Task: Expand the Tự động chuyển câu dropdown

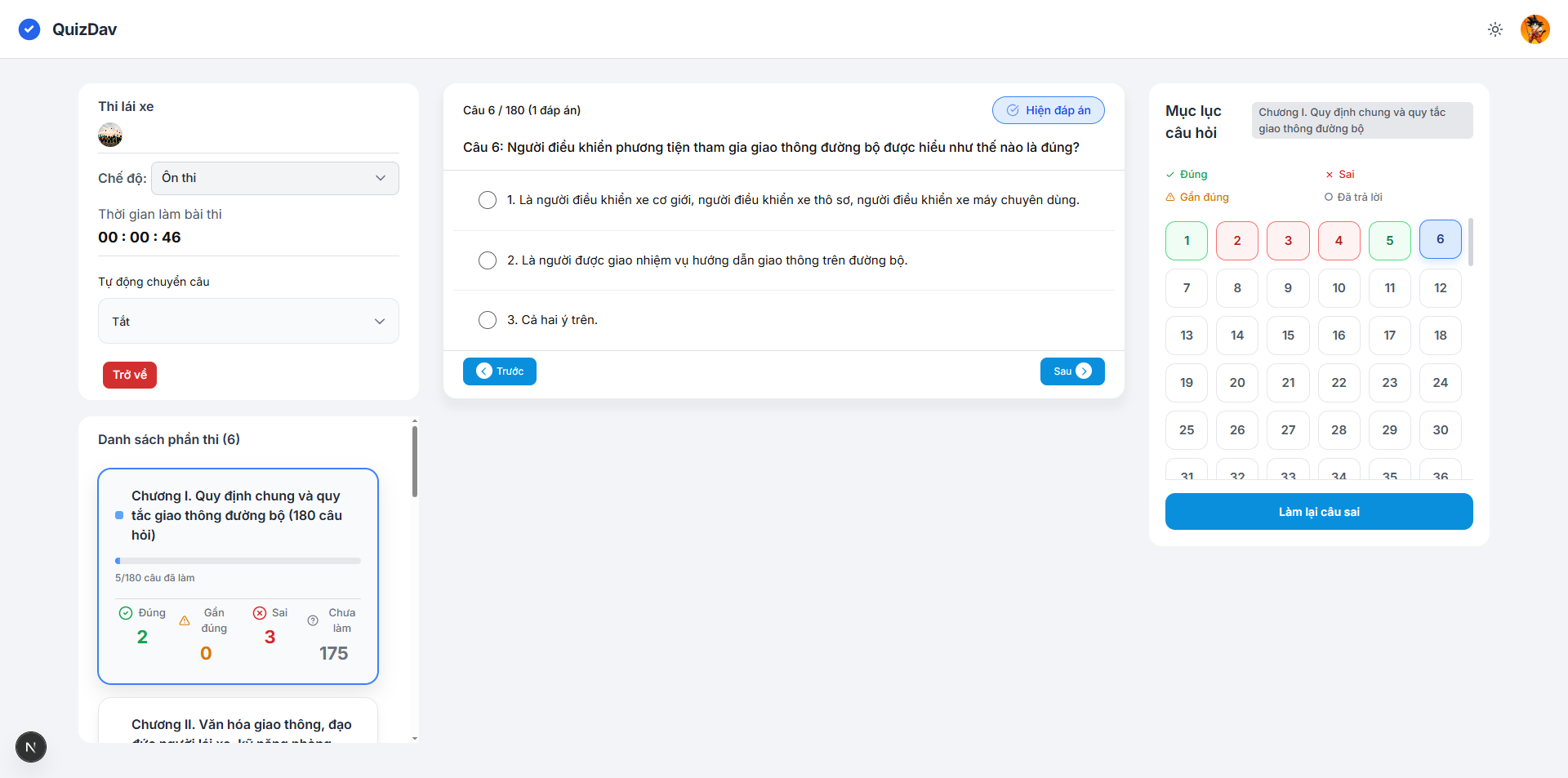Action: (x=248, y=321)
